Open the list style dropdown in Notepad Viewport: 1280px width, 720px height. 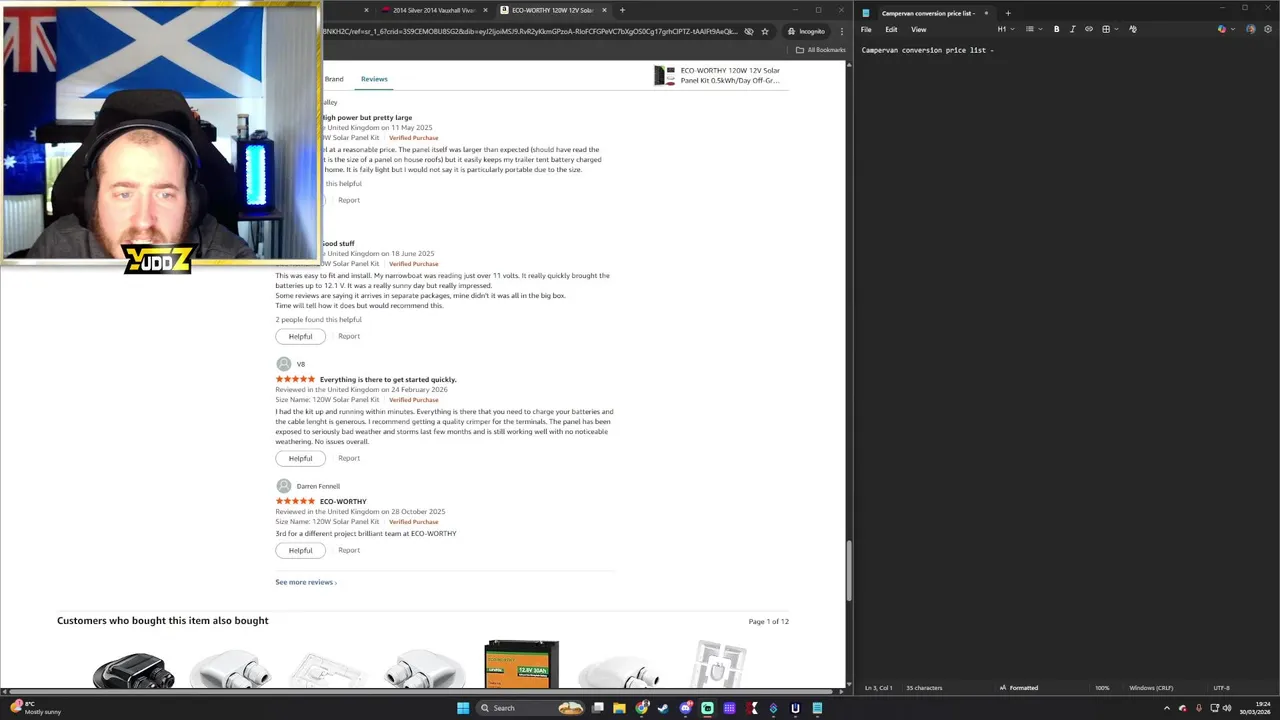(1033, 29)
